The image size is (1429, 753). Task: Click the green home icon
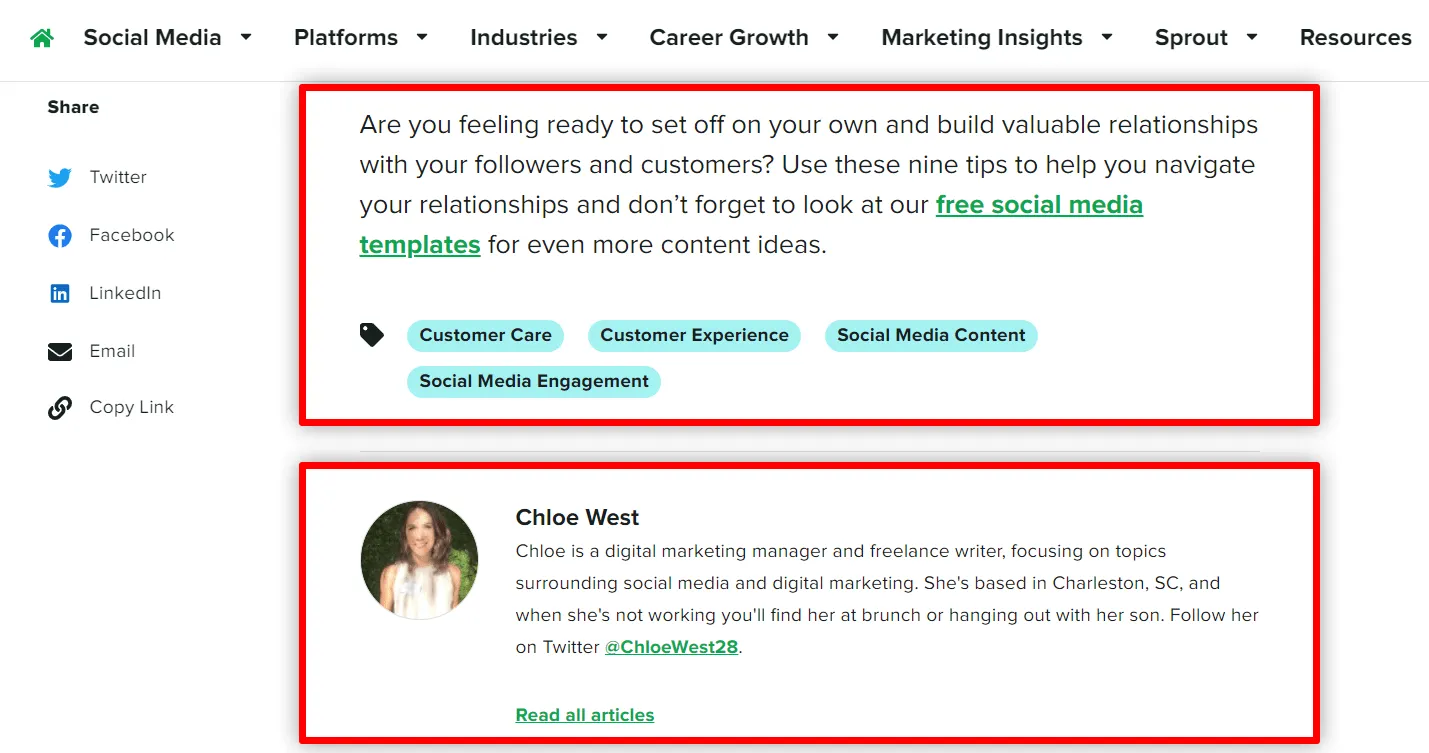41,38
